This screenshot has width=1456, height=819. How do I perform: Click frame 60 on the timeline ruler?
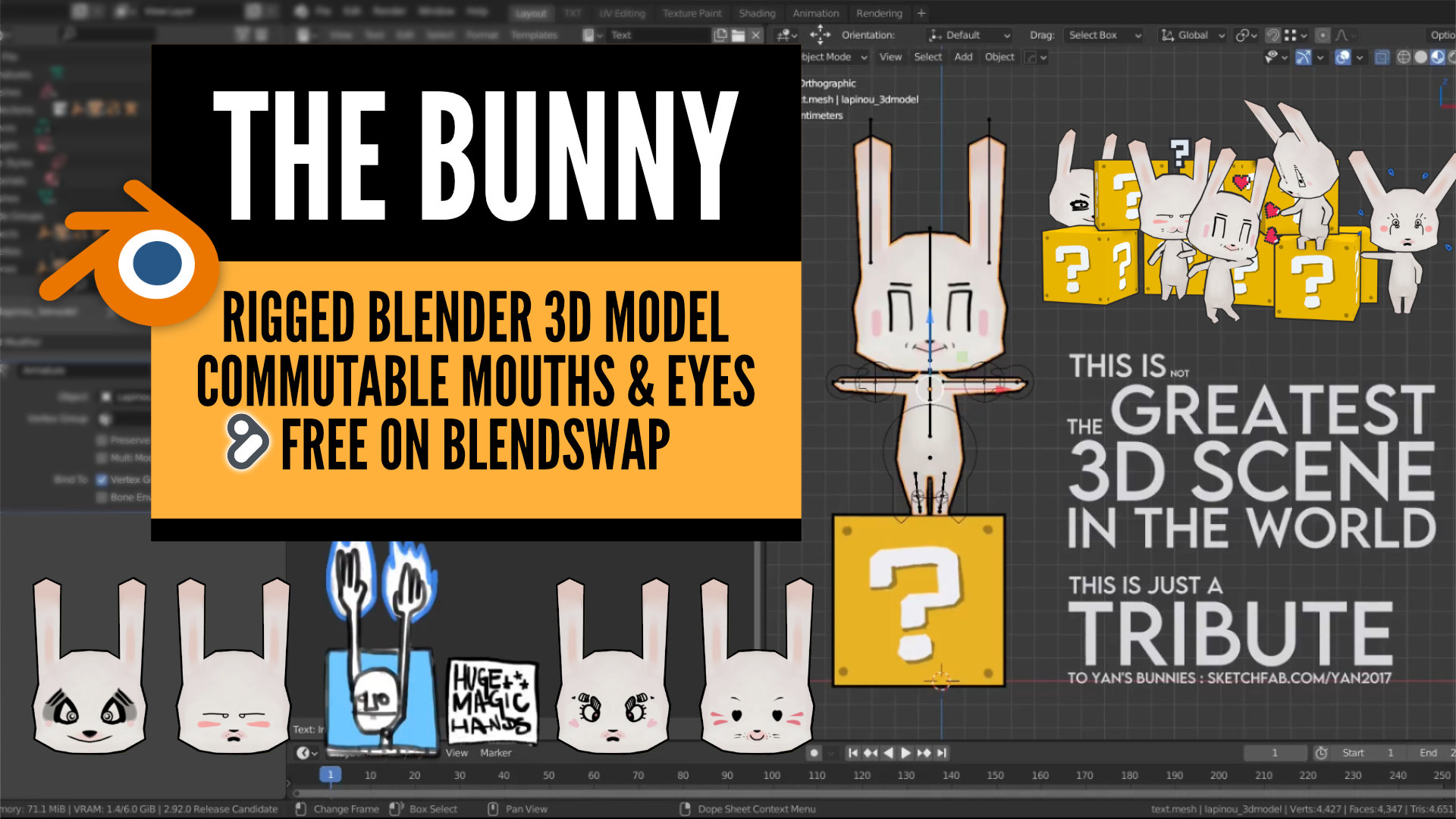[x=594, y=775]
